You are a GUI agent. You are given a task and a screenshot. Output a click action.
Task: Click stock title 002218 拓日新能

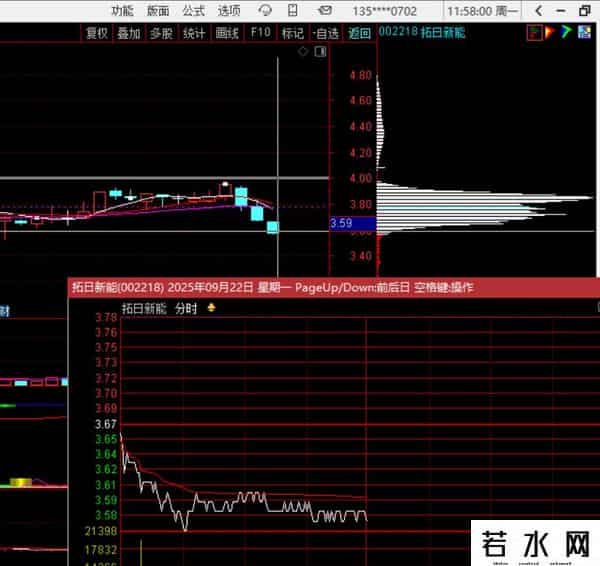point(422,32)
